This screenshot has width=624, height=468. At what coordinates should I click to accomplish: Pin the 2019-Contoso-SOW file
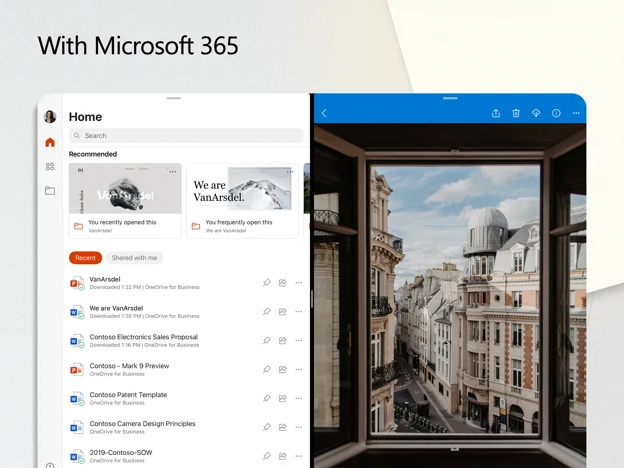(x=267, y=456)
